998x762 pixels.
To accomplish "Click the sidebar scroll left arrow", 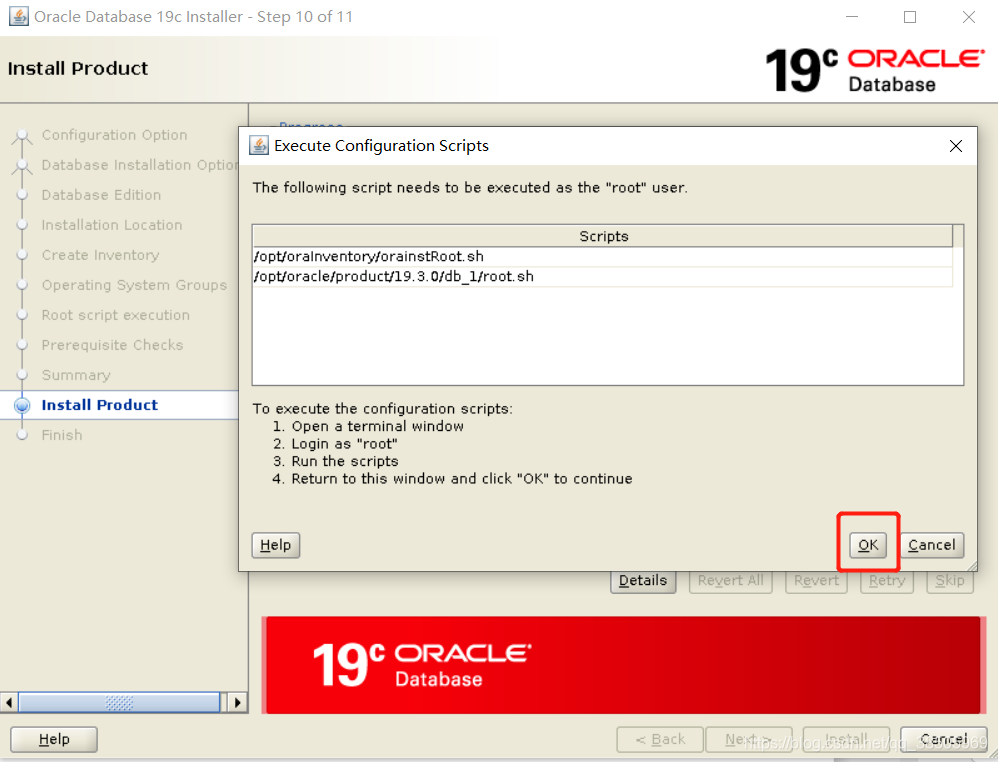I will (9, 703).
